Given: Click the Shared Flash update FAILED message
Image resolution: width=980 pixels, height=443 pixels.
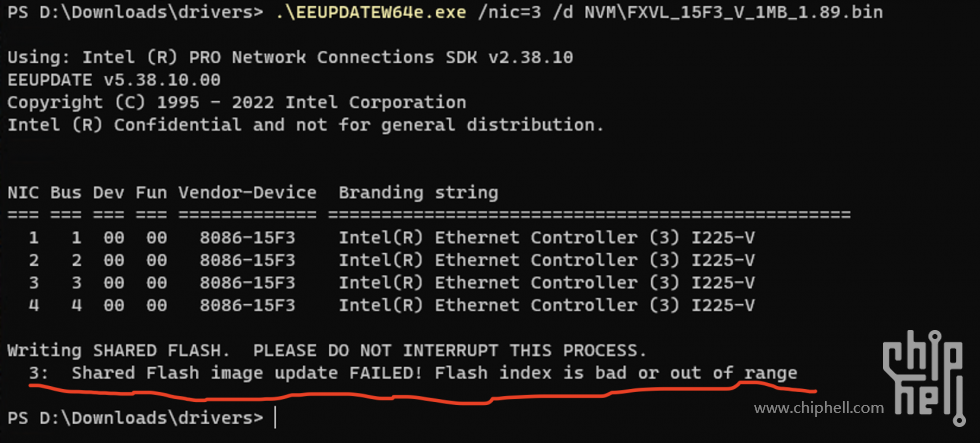Looking at the screenshot, I should click(412, 374).
